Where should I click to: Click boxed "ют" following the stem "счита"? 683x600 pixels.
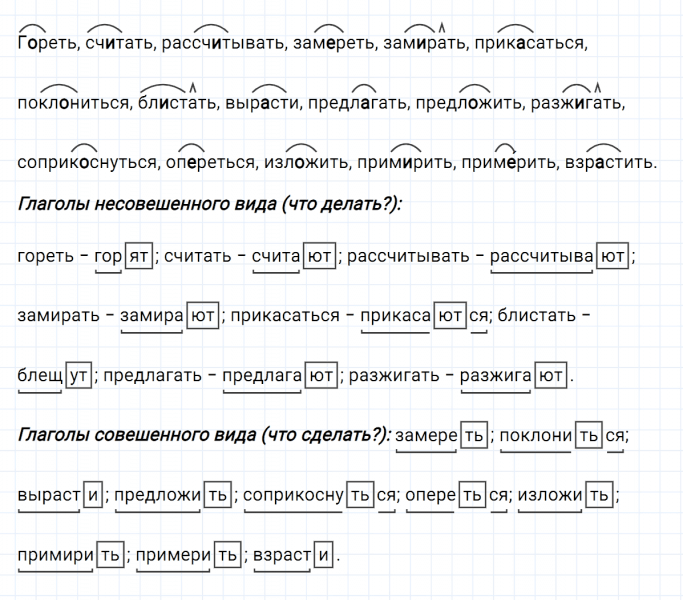(x=319, y=256)
